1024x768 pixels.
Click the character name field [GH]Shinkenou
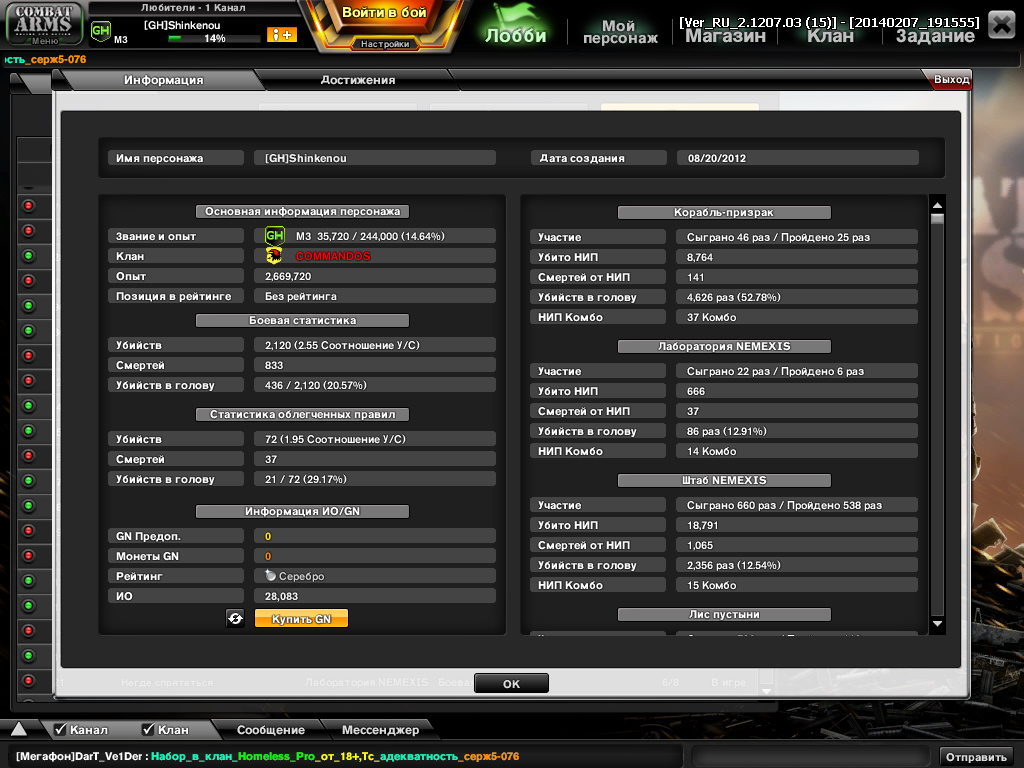point(375,158)
